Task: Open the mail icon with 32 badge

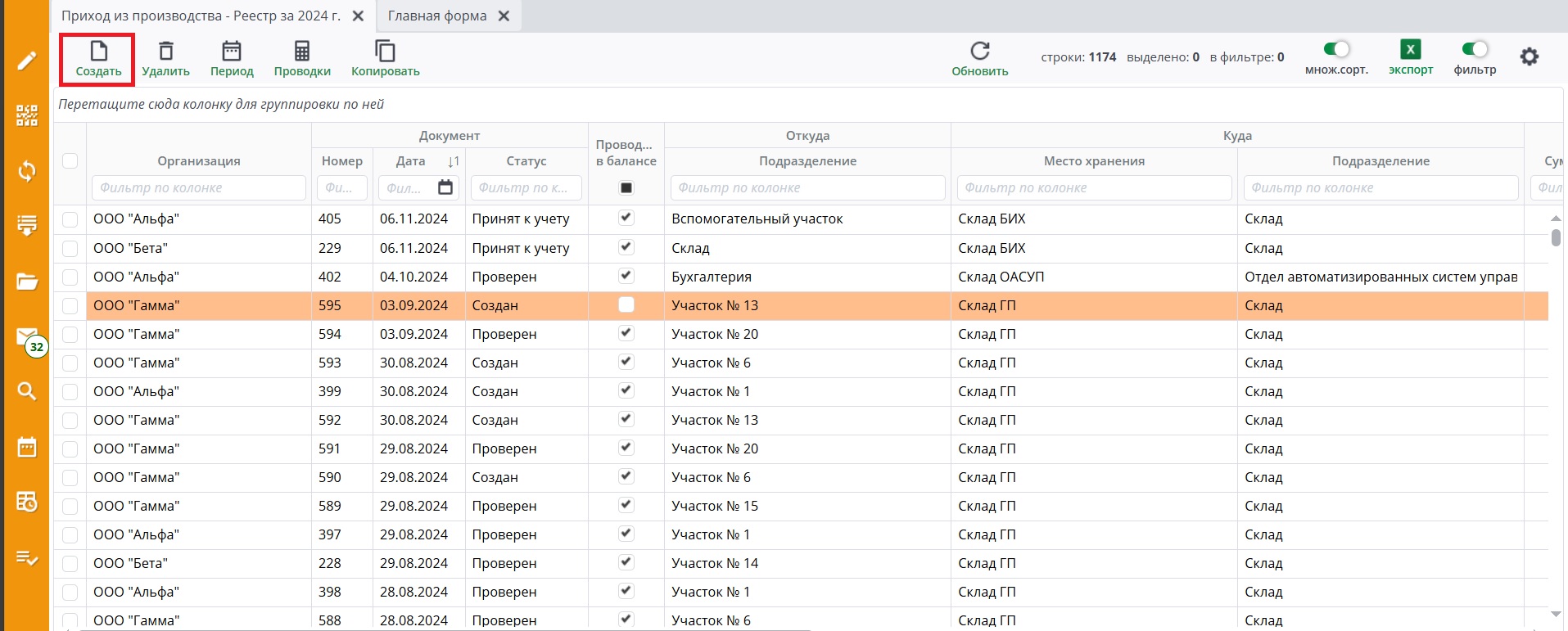Action: click(x=27, y=337)
